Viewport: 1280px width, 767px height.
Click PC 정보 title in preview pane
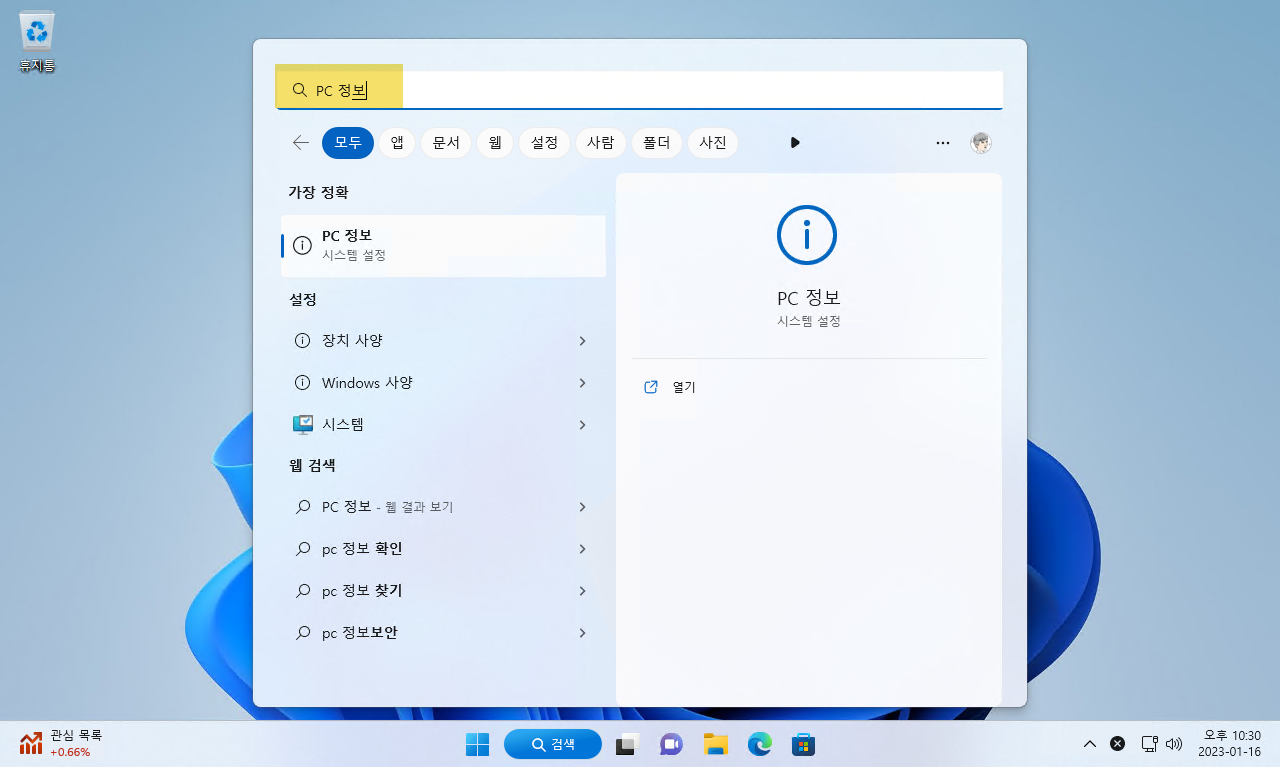[x=807, y=299]
